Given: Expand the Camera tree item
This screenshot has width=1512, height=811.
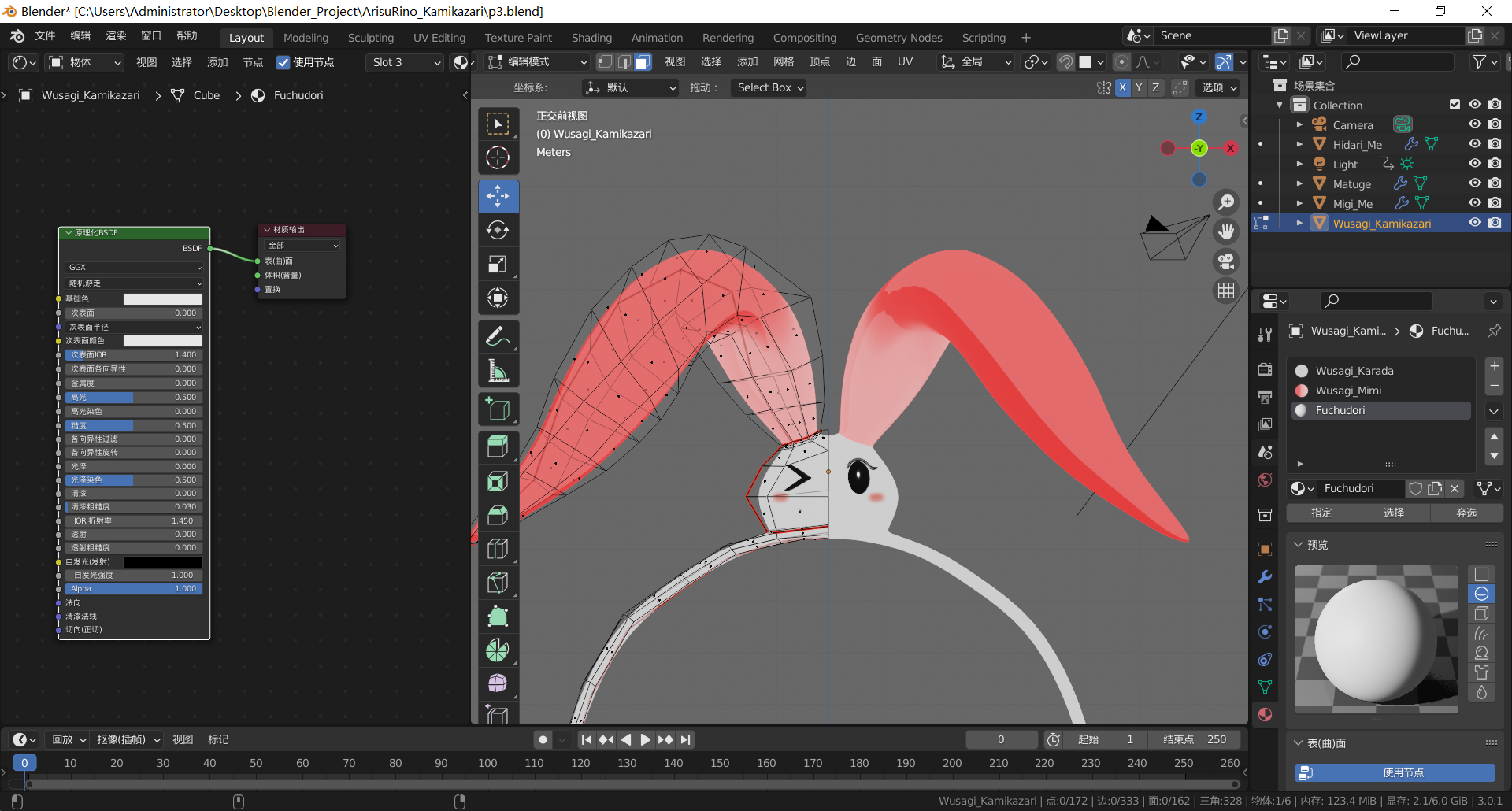Looking at the screenshot, I should [x=1299, y=124].
